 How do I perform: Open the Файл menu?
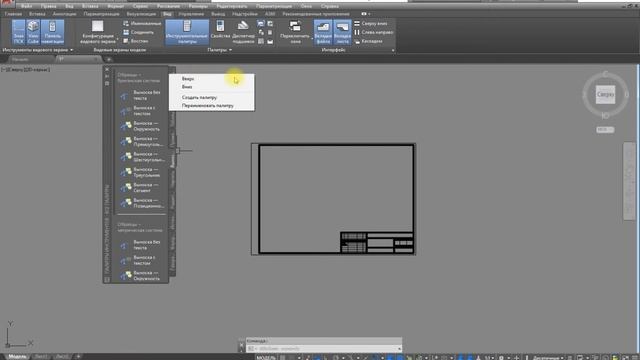point(26,6)
